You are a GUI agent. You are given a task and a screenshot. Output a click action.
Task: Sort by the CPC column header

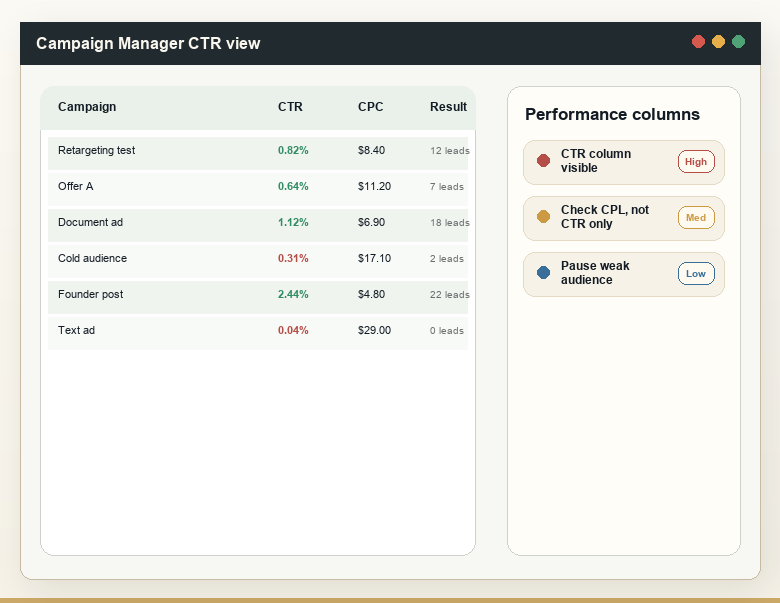point(371,107)
